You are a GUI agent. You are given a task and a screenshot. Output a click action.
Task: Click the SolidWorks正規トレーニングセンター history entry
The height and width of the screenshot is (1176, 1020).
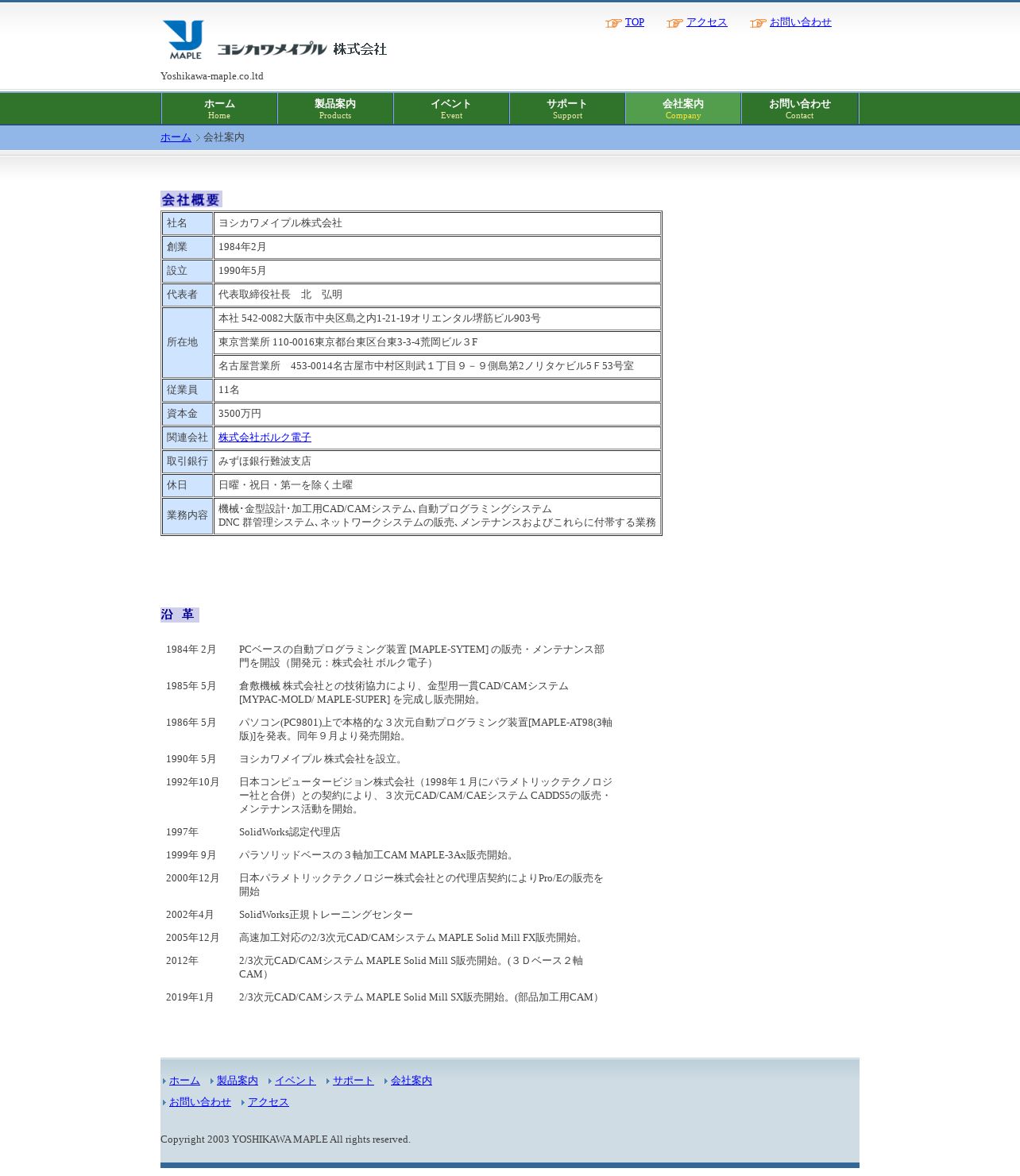click(326, 915)
